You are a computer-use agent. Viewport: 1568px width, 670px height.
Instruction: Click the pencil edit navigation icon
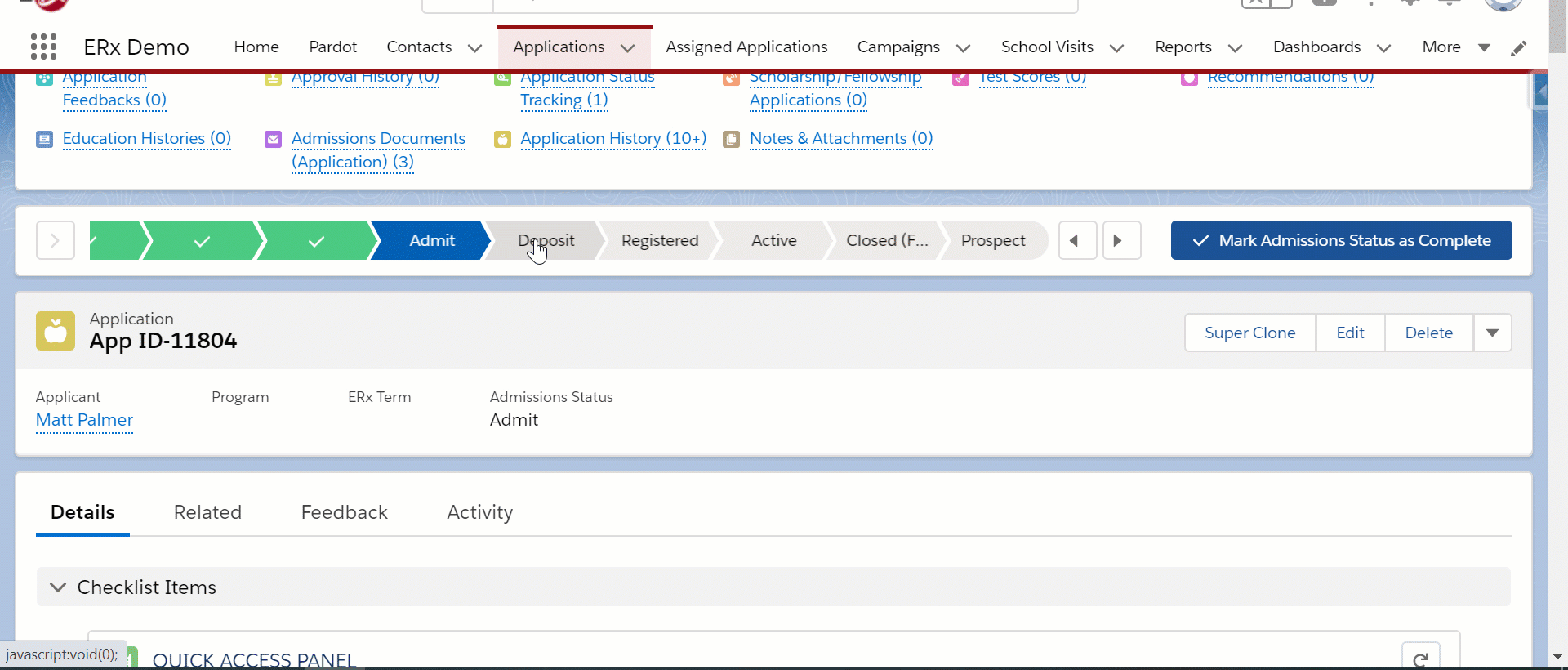[x=1518, y=48]
